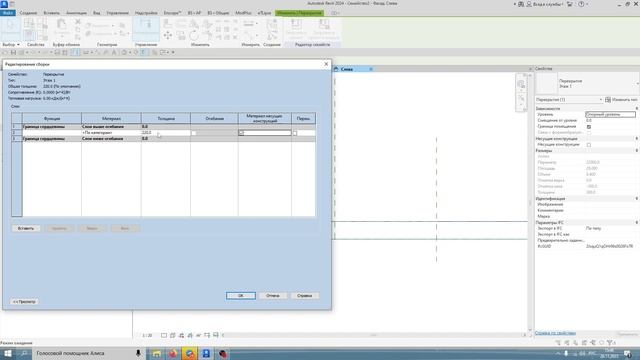Switch to the Создание ribbon tab
The height and width of the screenshot is (360, 640).
[x=28, y=13]
